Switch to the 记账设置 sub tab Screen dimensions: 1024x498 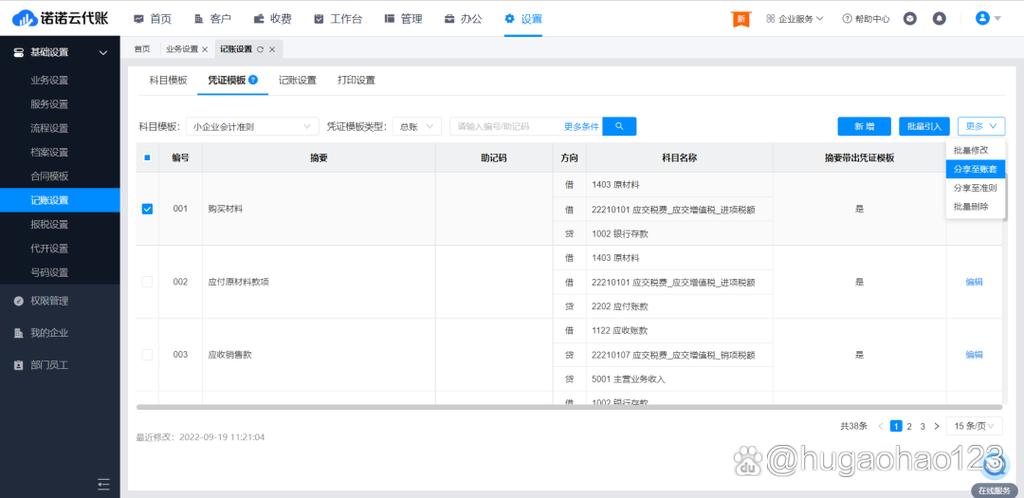pos(297,80)
